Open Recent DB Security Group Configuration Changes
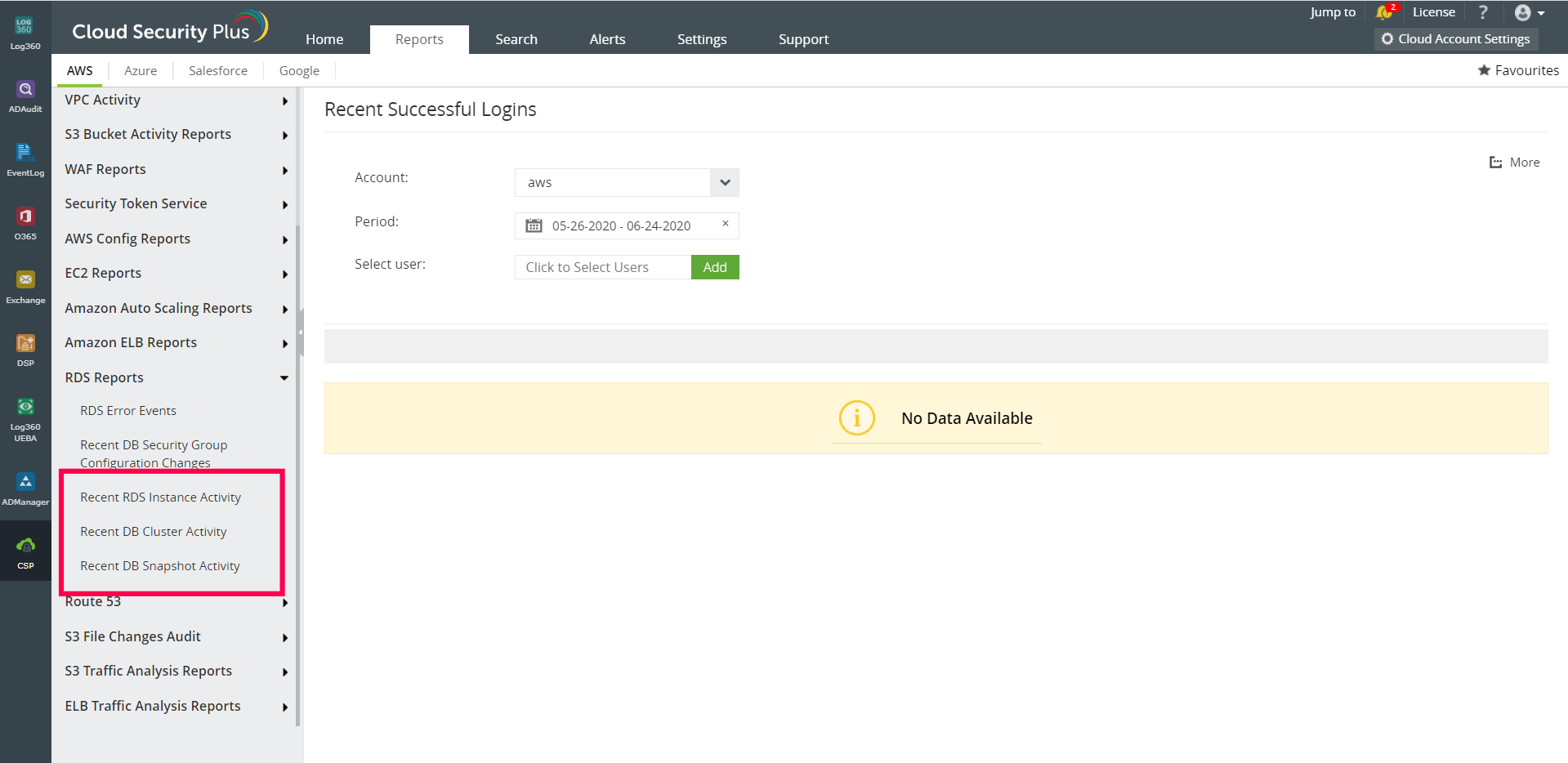The image size is (1568, 763). click(154, 453)
